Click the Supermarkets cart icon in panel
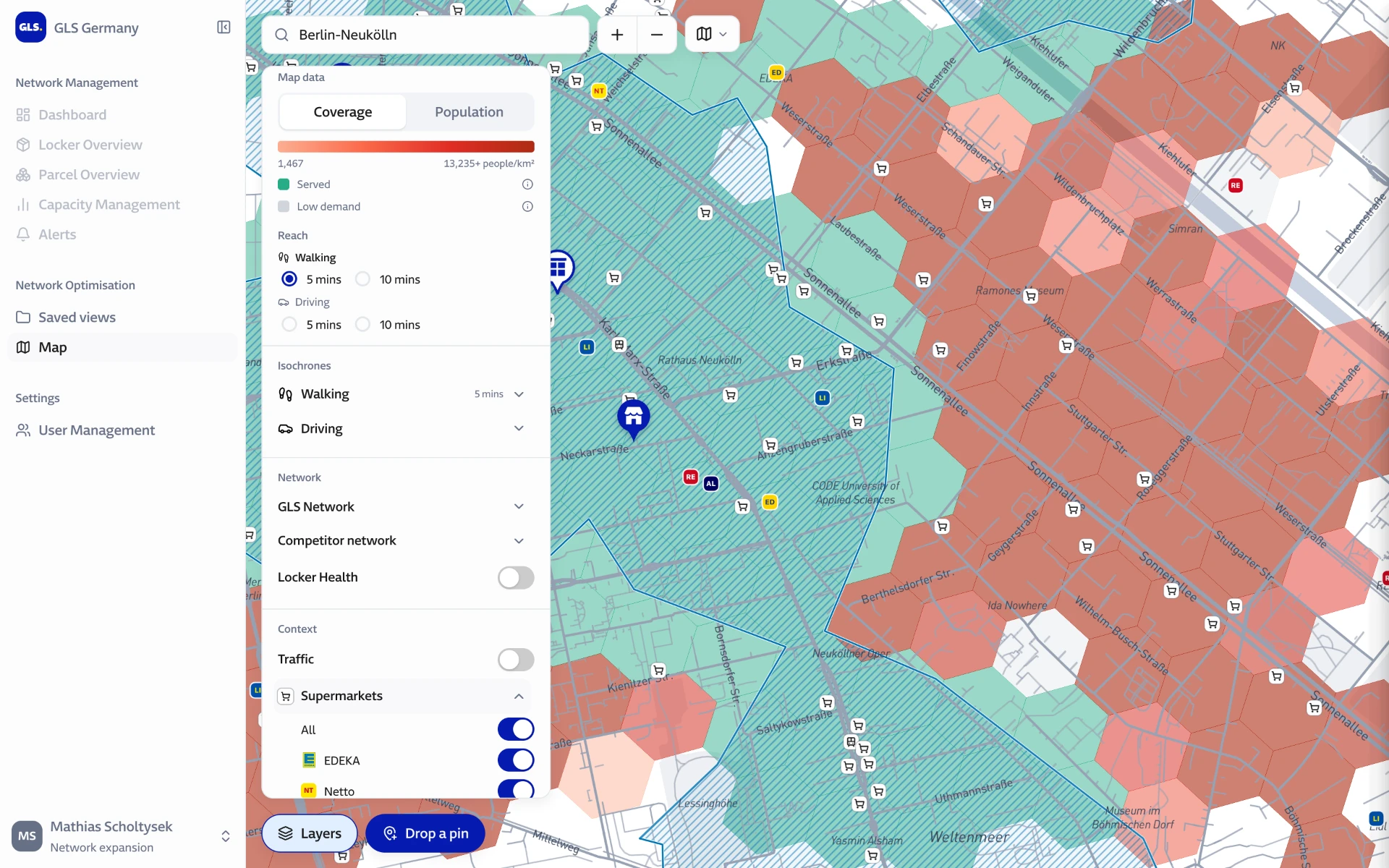The height and width of the screenshot is (868, 1389). click(x=286, y=696)
